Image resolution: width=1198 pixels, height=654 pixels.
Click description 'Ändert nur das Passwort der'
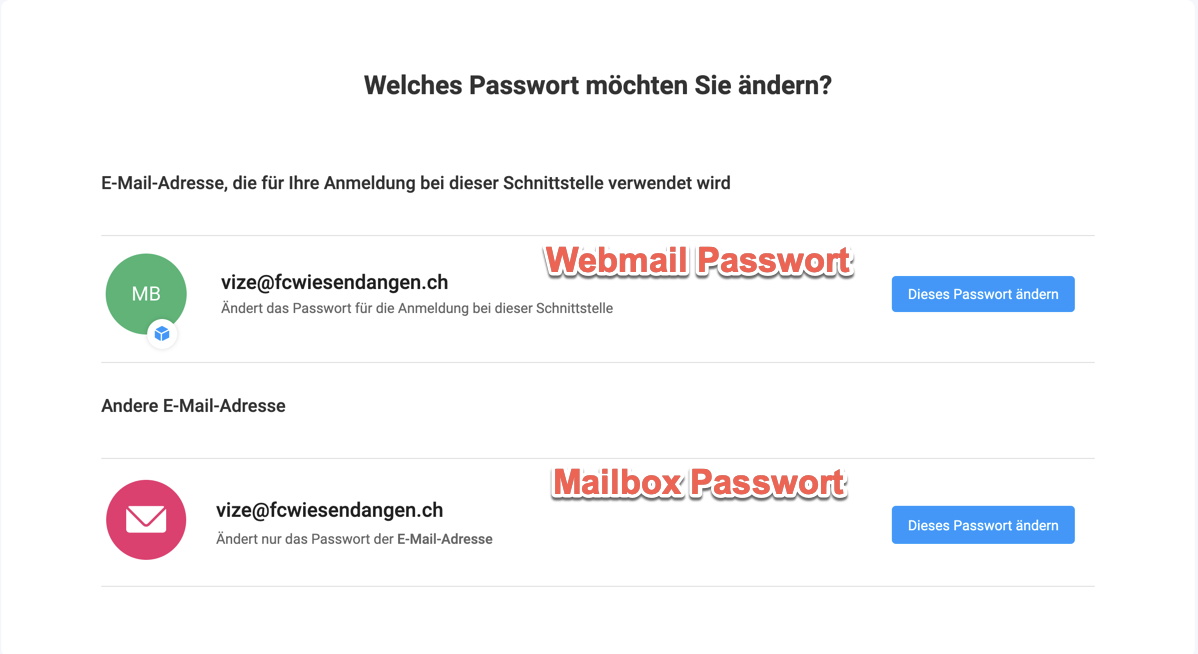(x=305, y=539)
